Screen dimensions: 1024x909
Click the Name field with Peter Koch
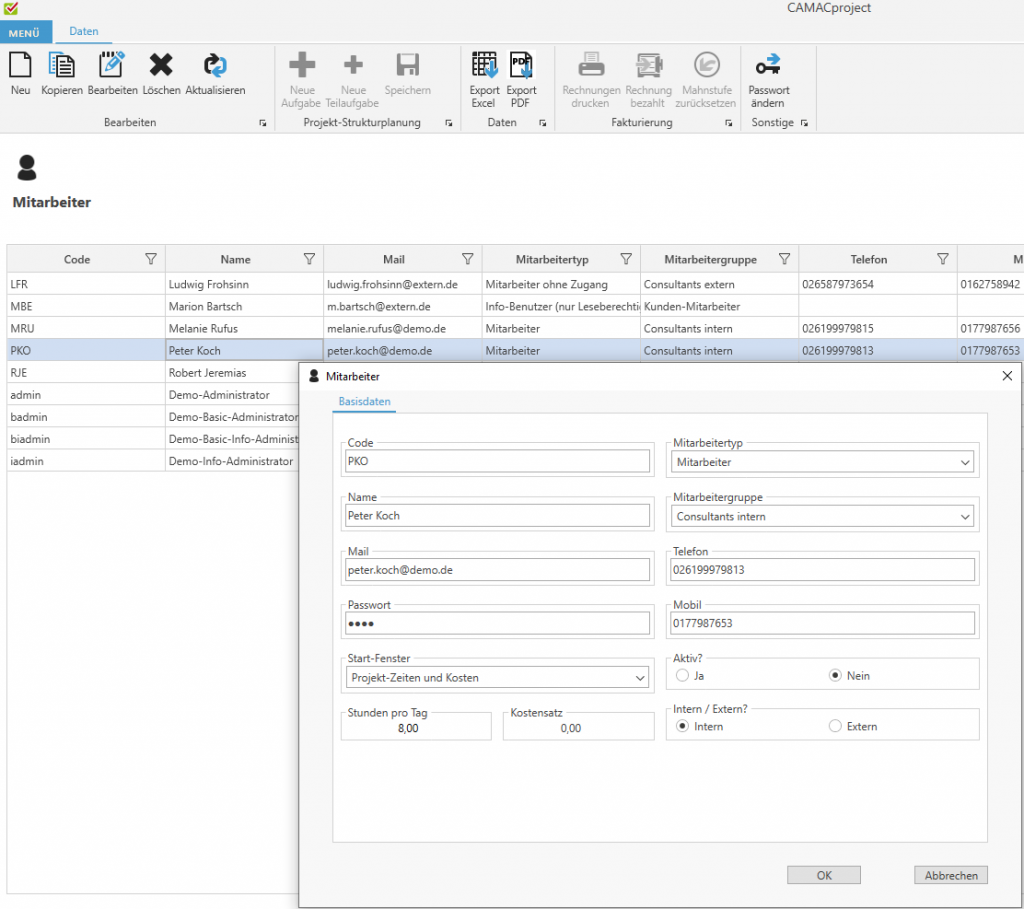tap(497, 515)
